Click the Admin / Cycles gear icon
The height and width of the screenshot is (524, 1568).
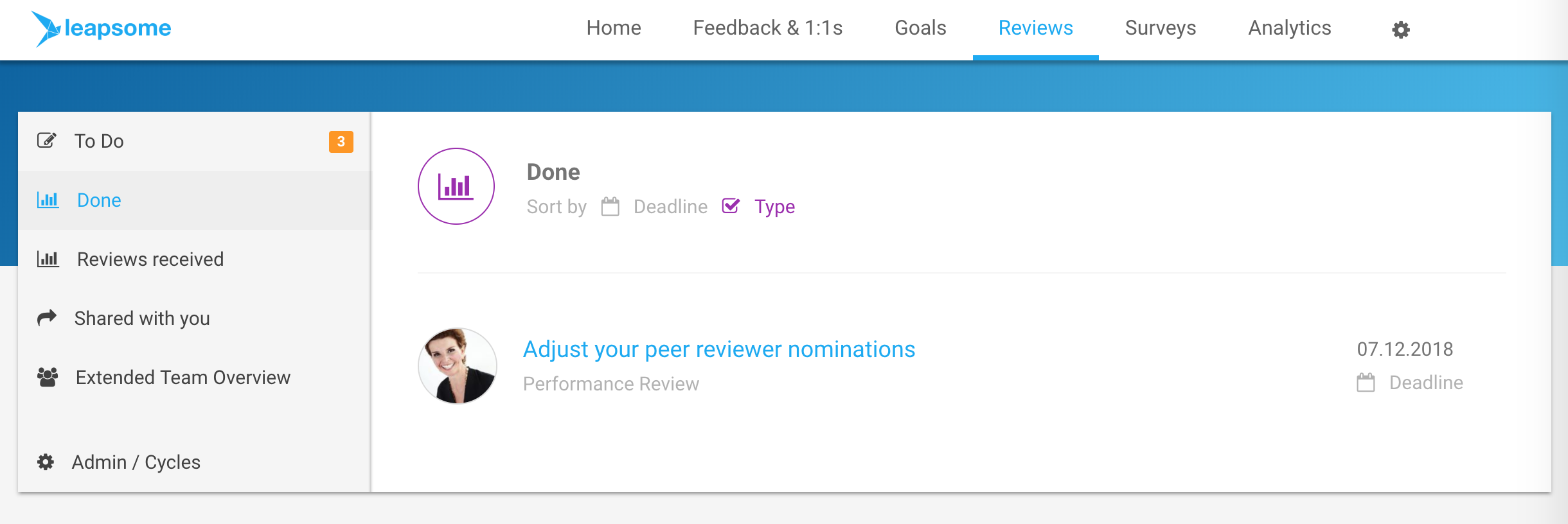coord(46,462)
